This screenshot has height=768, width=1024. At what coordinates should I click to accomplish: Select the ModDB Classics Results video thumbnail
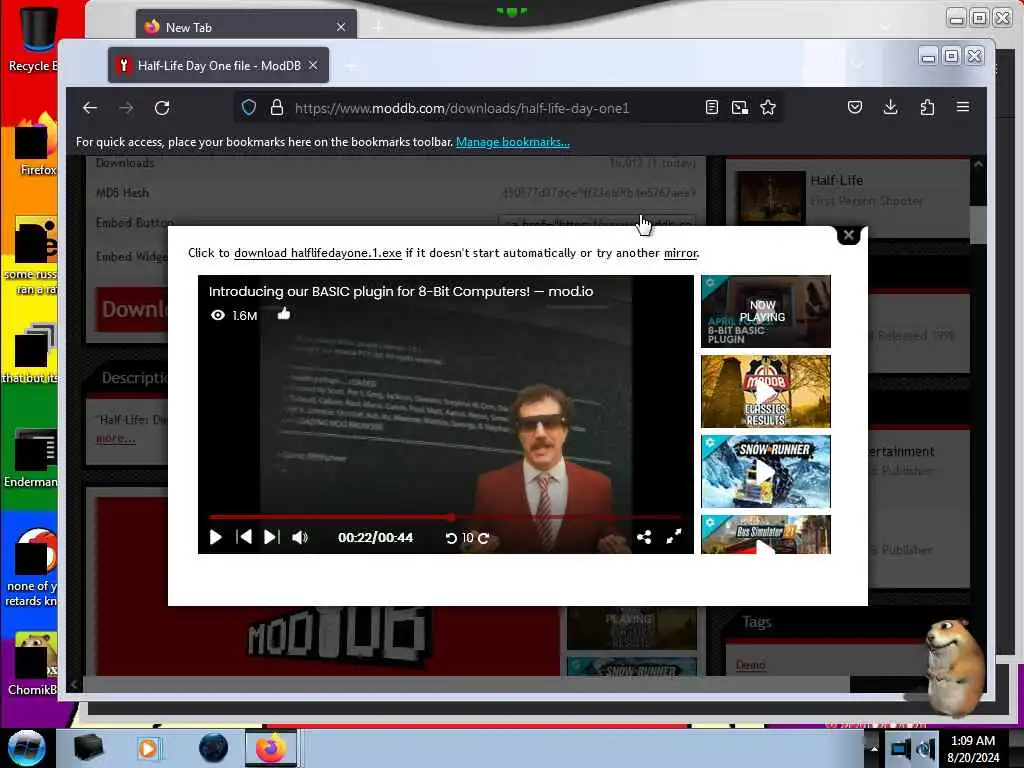765,392
